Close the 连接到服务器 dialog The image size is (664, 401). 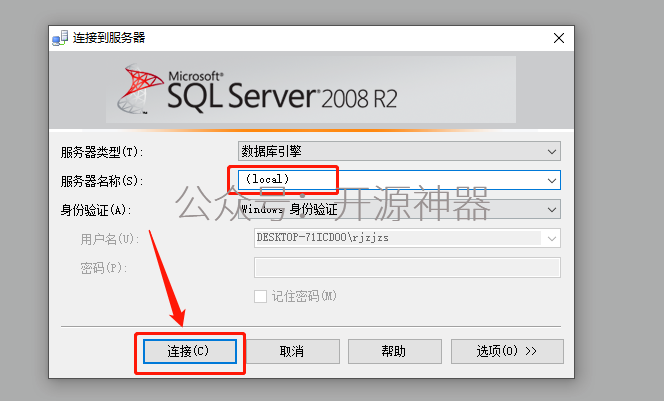(x=559, y=38)
